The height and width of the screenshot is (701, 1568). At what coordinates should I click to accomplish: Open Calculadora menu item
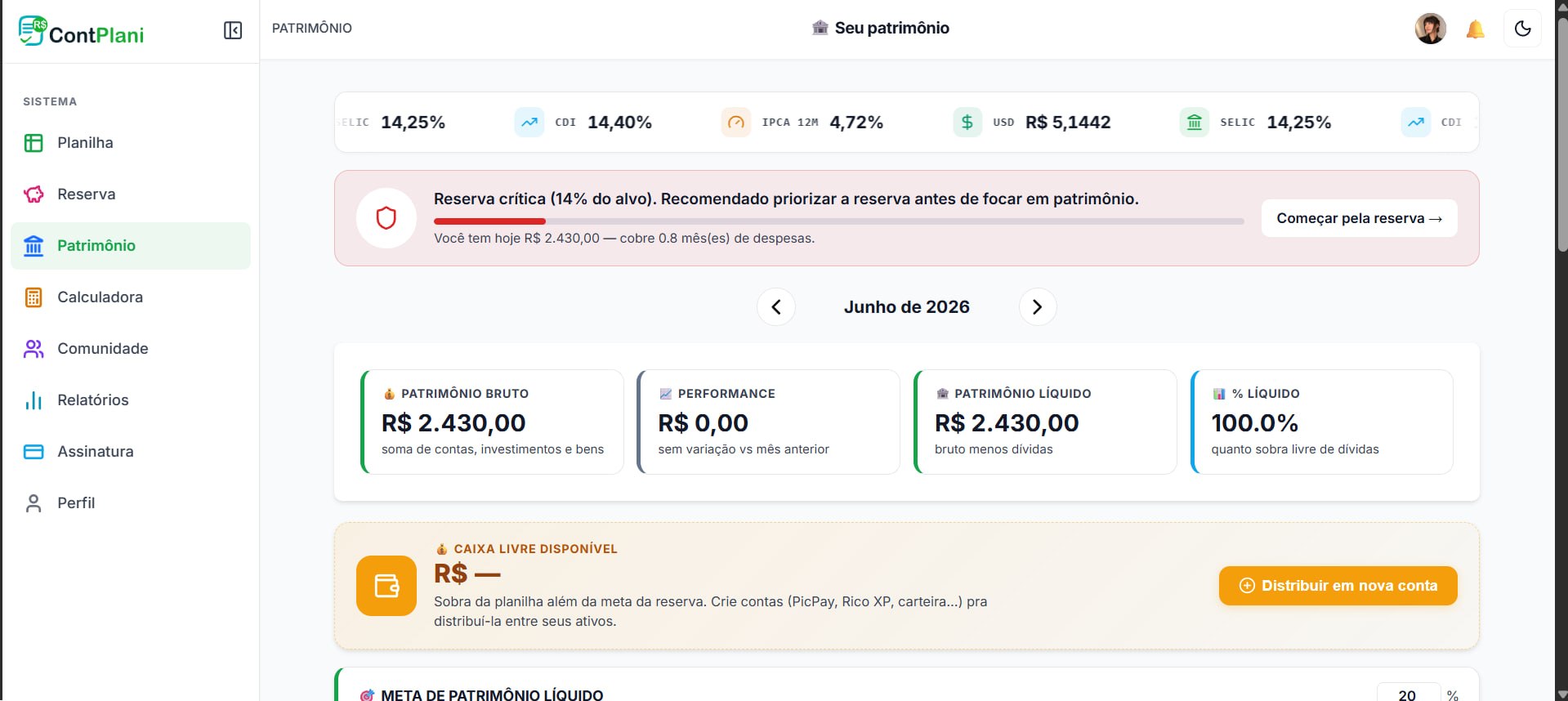pos(131,297)
